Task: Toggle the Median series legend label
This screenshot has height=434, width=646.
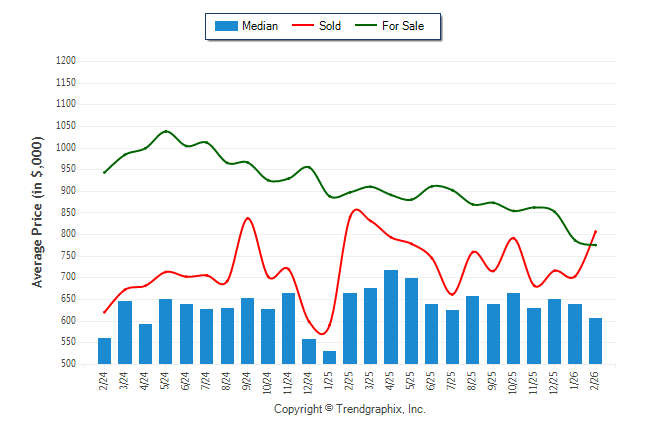Action: click(x=260, y=26)
